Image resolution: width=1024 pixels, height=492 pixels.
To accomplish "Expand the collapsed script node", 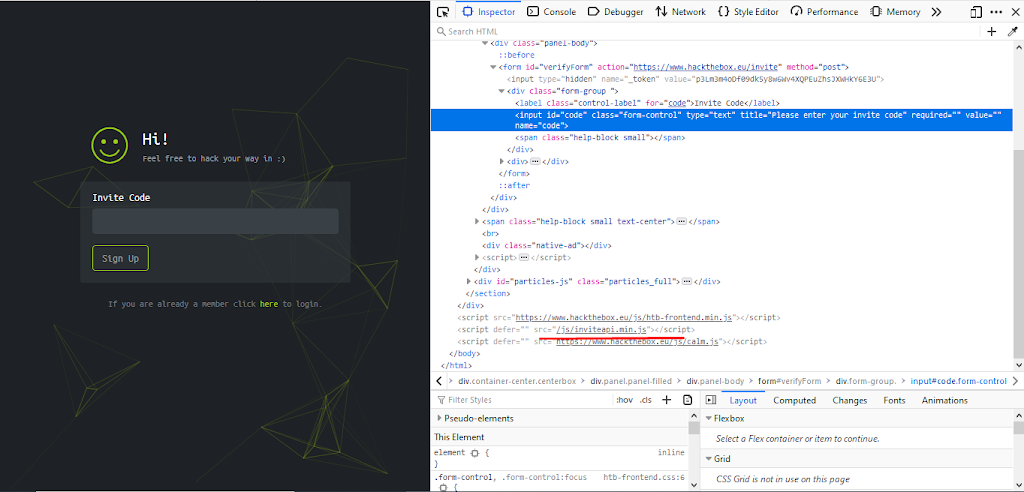I will pyautogui.click(x=477, y=257).
